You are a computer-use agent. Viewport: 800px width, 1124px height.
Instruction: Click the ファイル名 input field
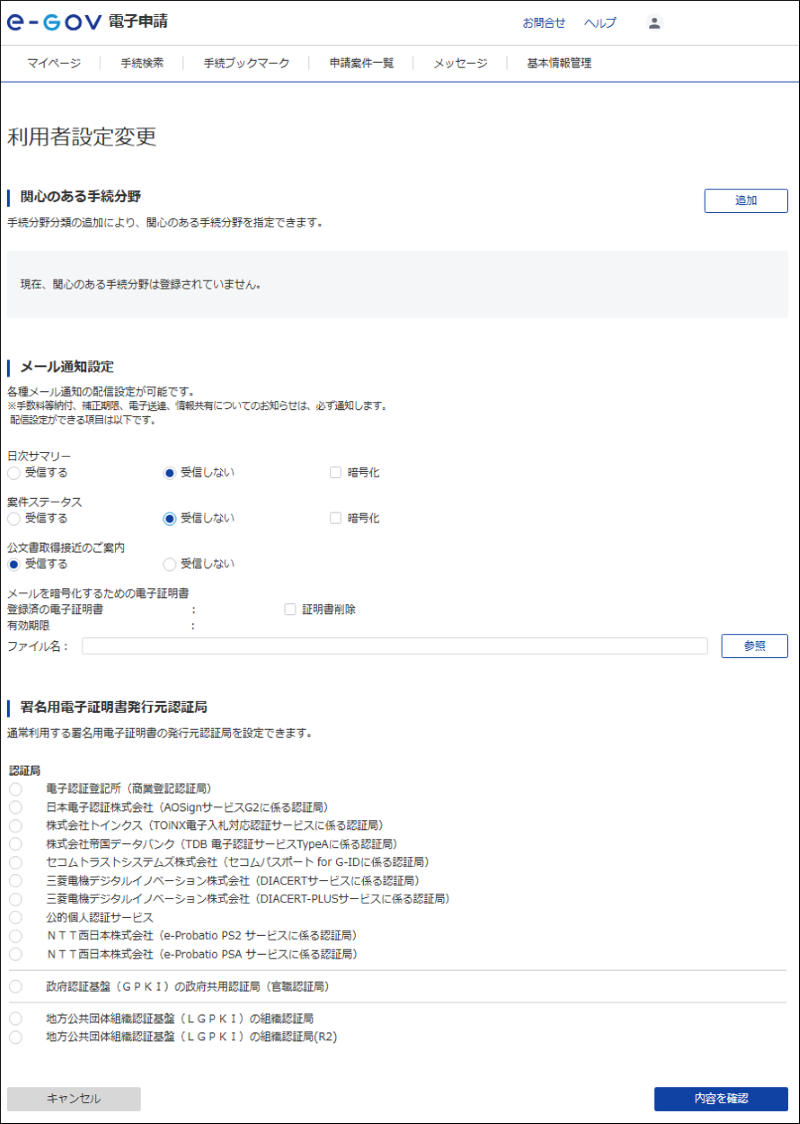pyautogui.click(x=394, y=646)
